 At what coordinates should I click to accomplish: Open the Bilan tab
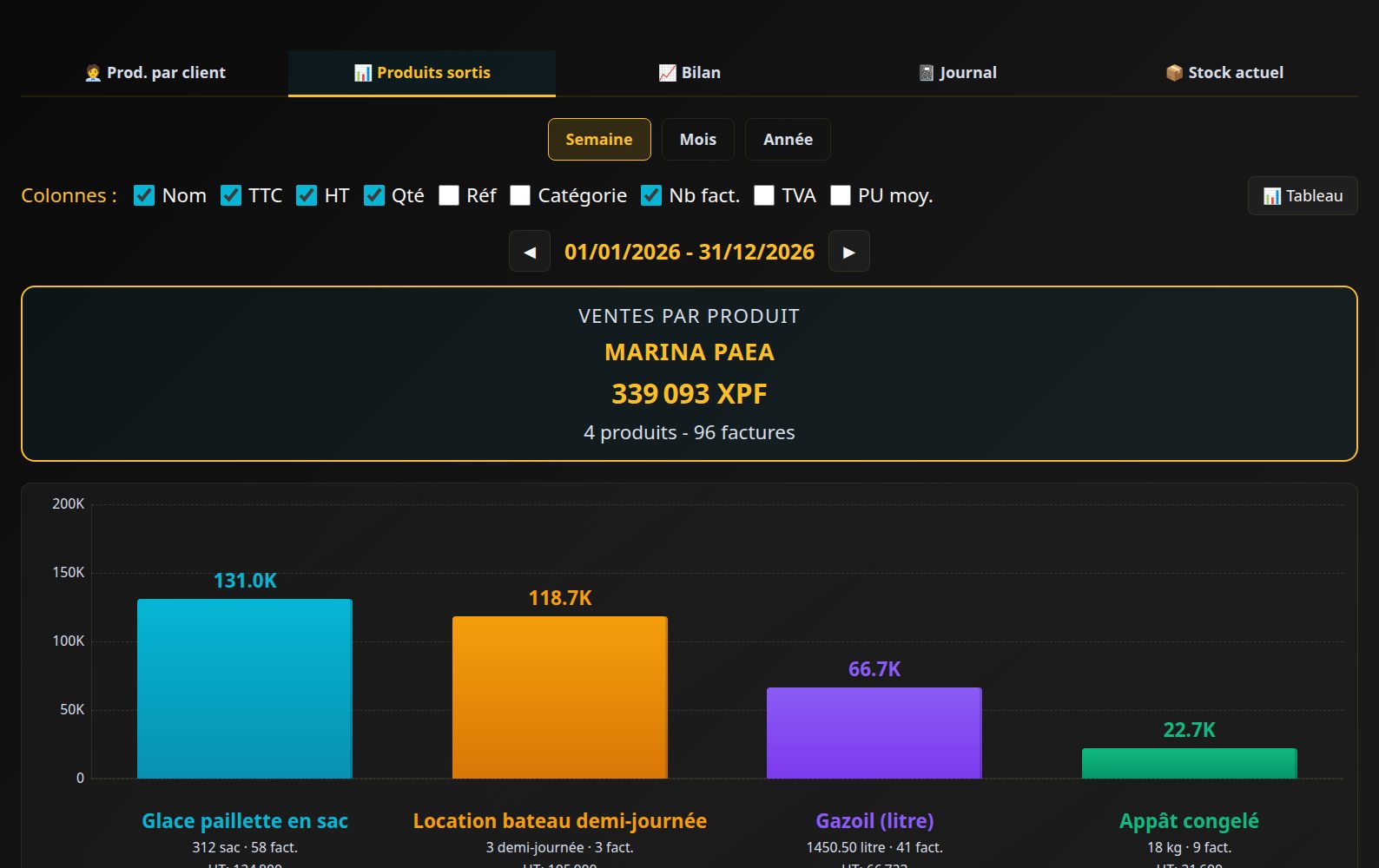click(689, 73)
